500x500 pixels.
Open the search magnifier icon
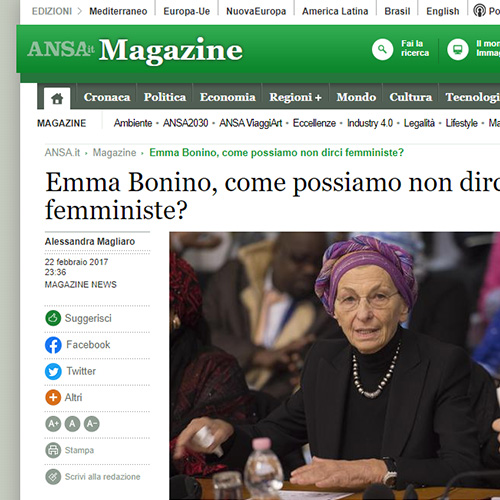click(x=382, y=49)
